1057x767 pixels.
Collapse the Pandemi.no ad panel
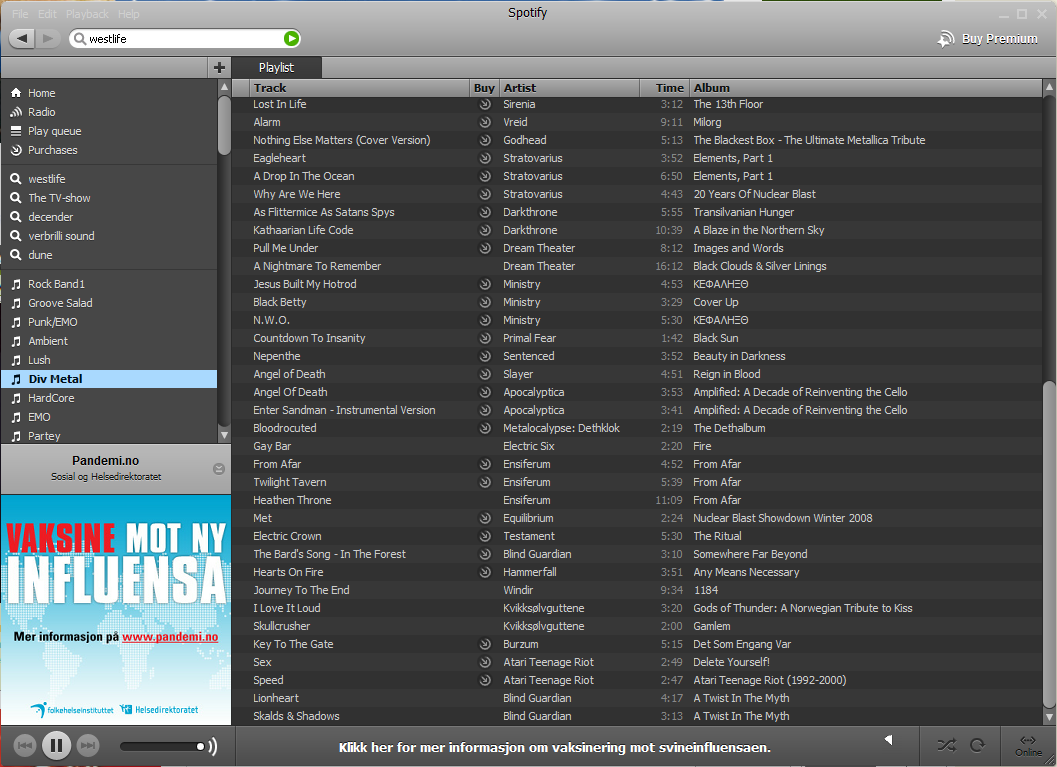point(219,468)
